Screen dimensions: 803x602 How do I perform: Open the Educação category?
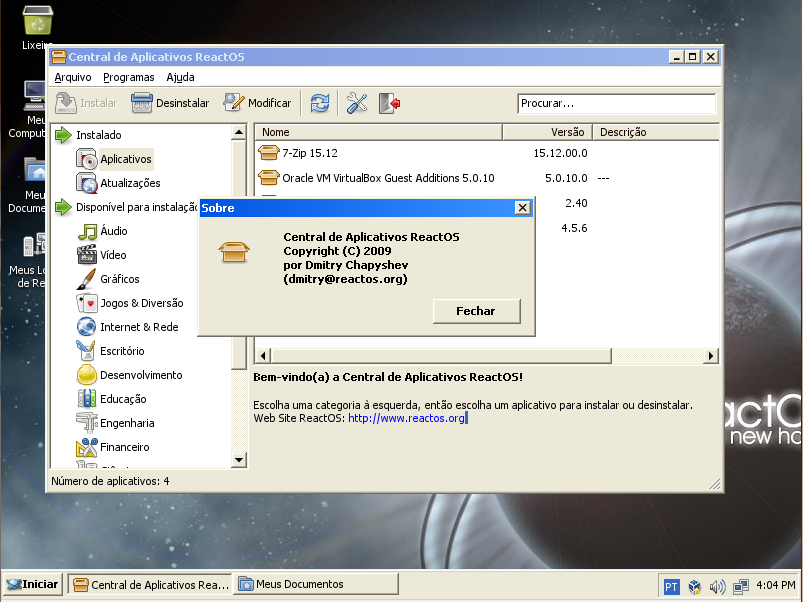coord(123,400)
